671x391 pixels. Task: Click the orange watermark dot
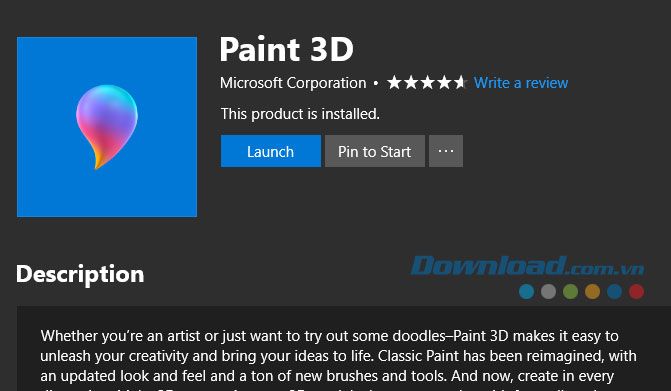click(592, 291)
